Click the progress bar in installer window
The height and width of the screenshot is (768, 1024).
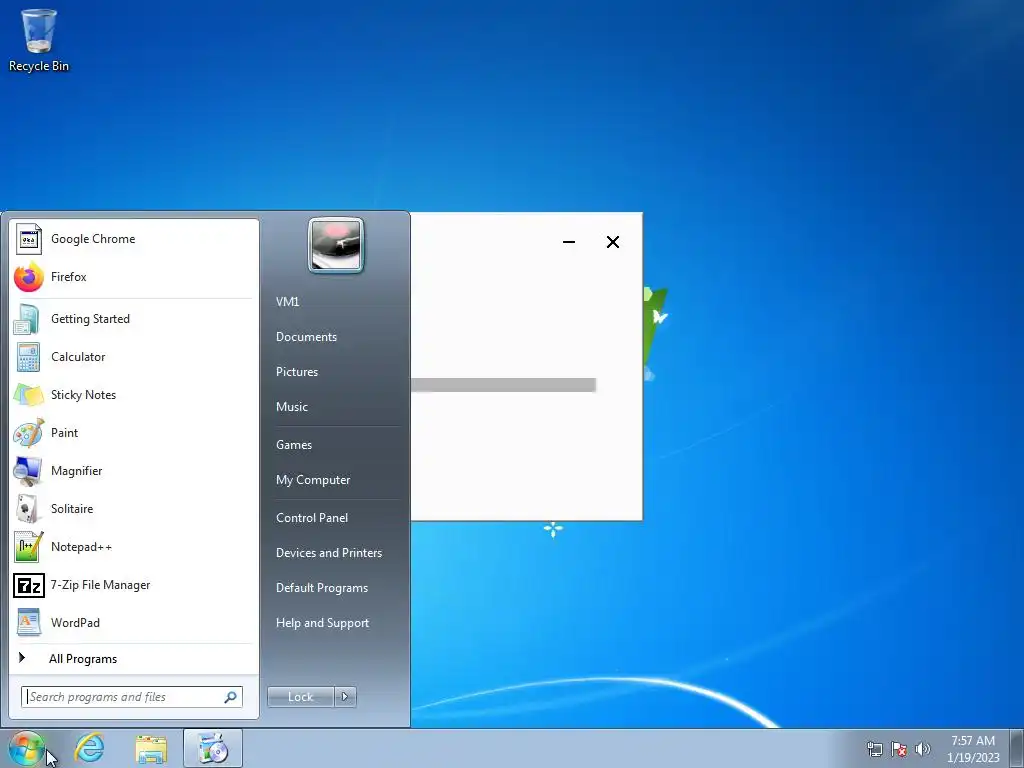click(503, 385)
